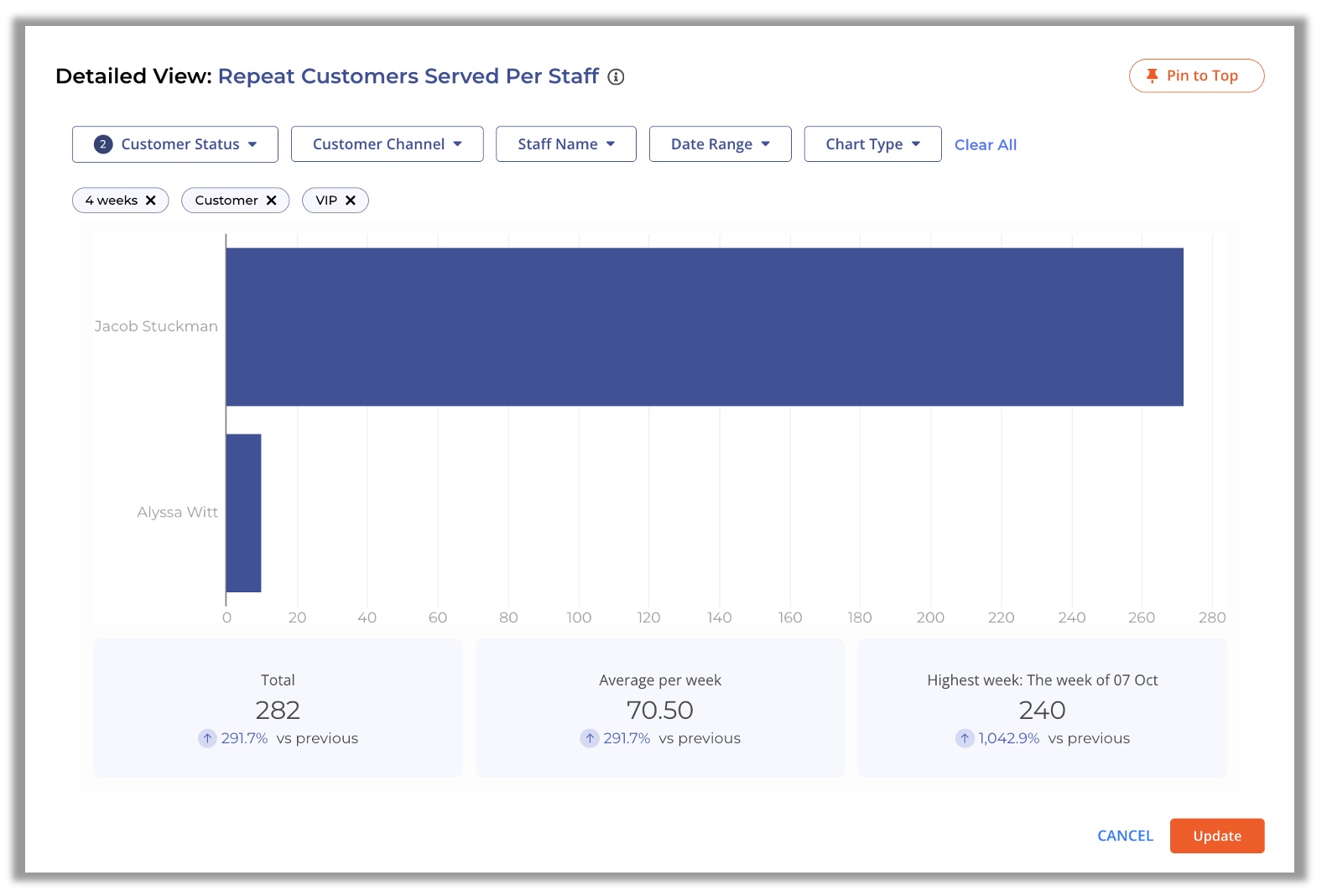Click the pin icon in Pin to Top
1327x896 pixels.
(x=1152, y=76)
